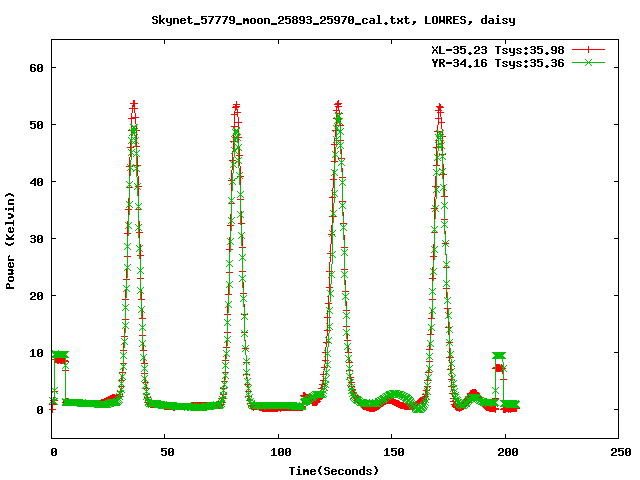Click the third peak top near 125 seconds

338,104
